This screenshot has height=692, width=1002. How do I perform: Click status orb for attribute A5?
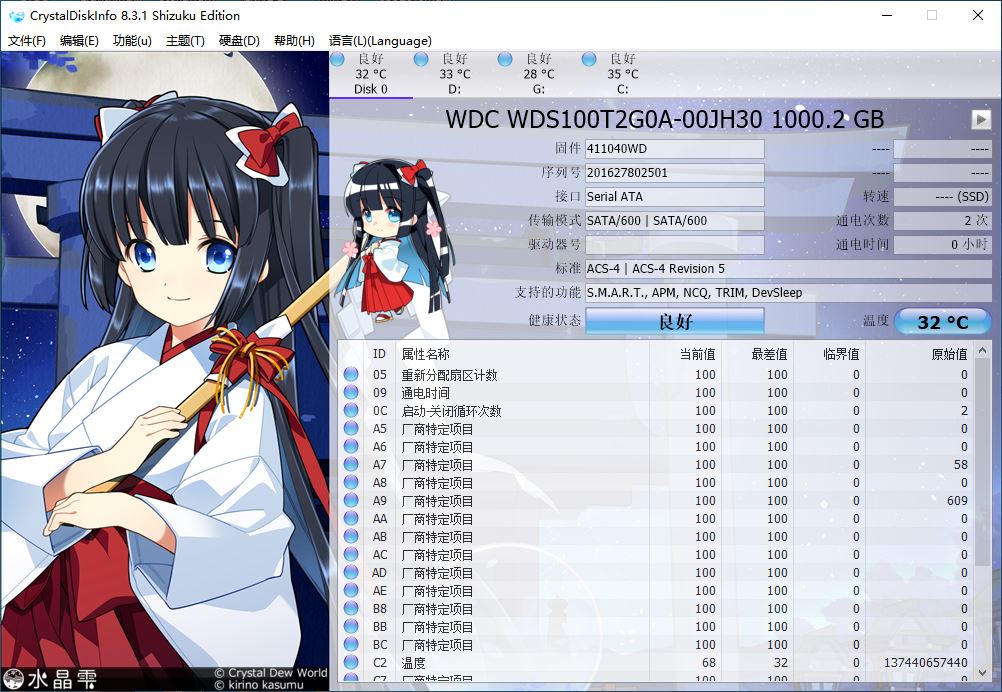(x=351, y=428)
